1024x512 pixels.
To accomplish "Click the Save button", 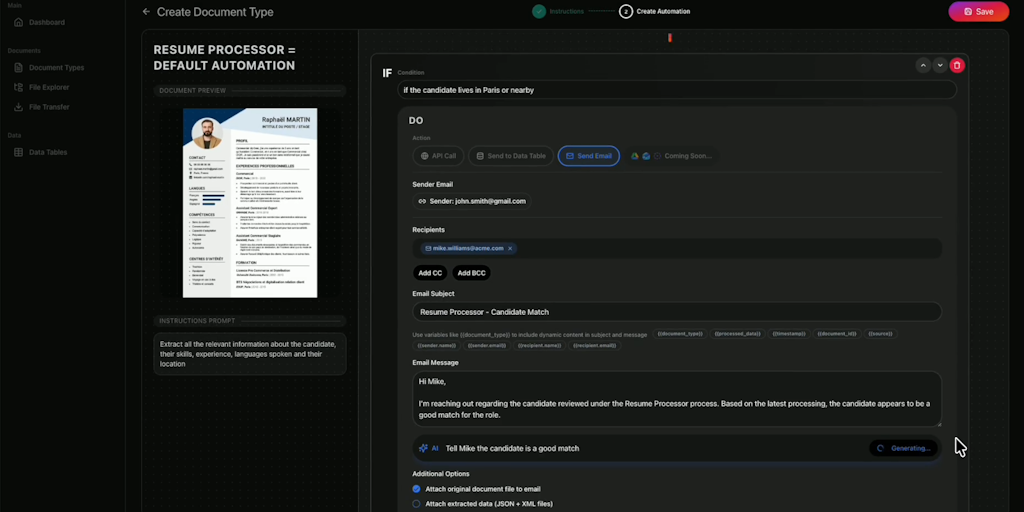I will coord(978,12).
